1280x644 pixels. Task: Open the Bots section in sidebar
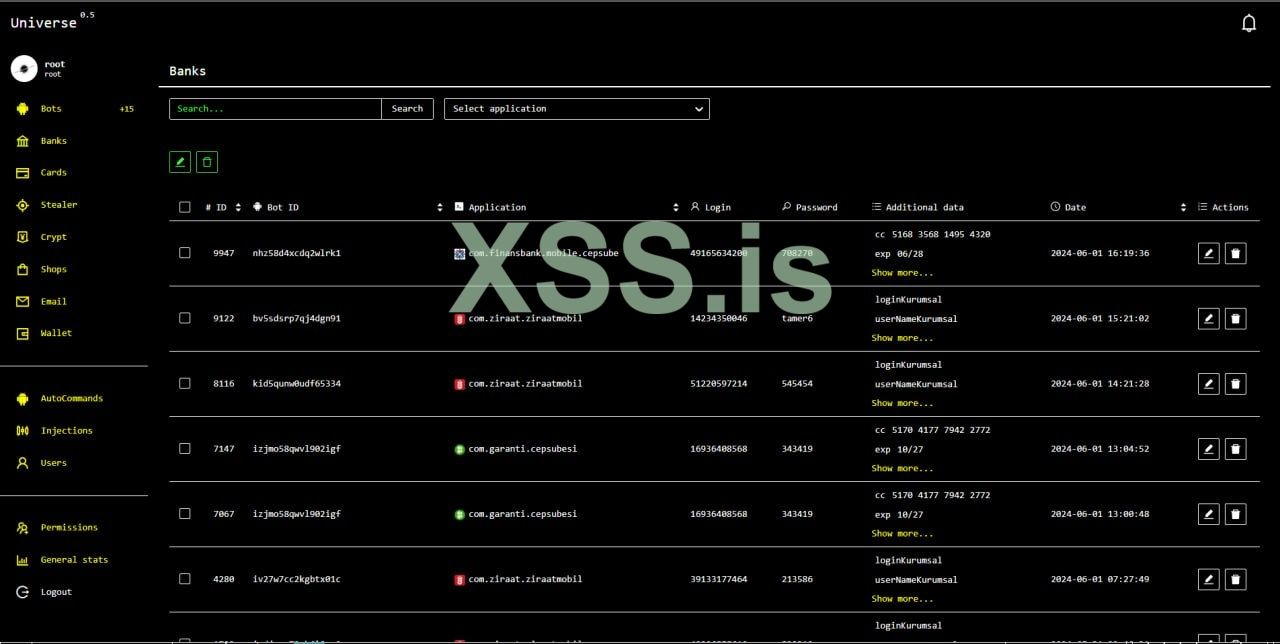coord(51,109)
